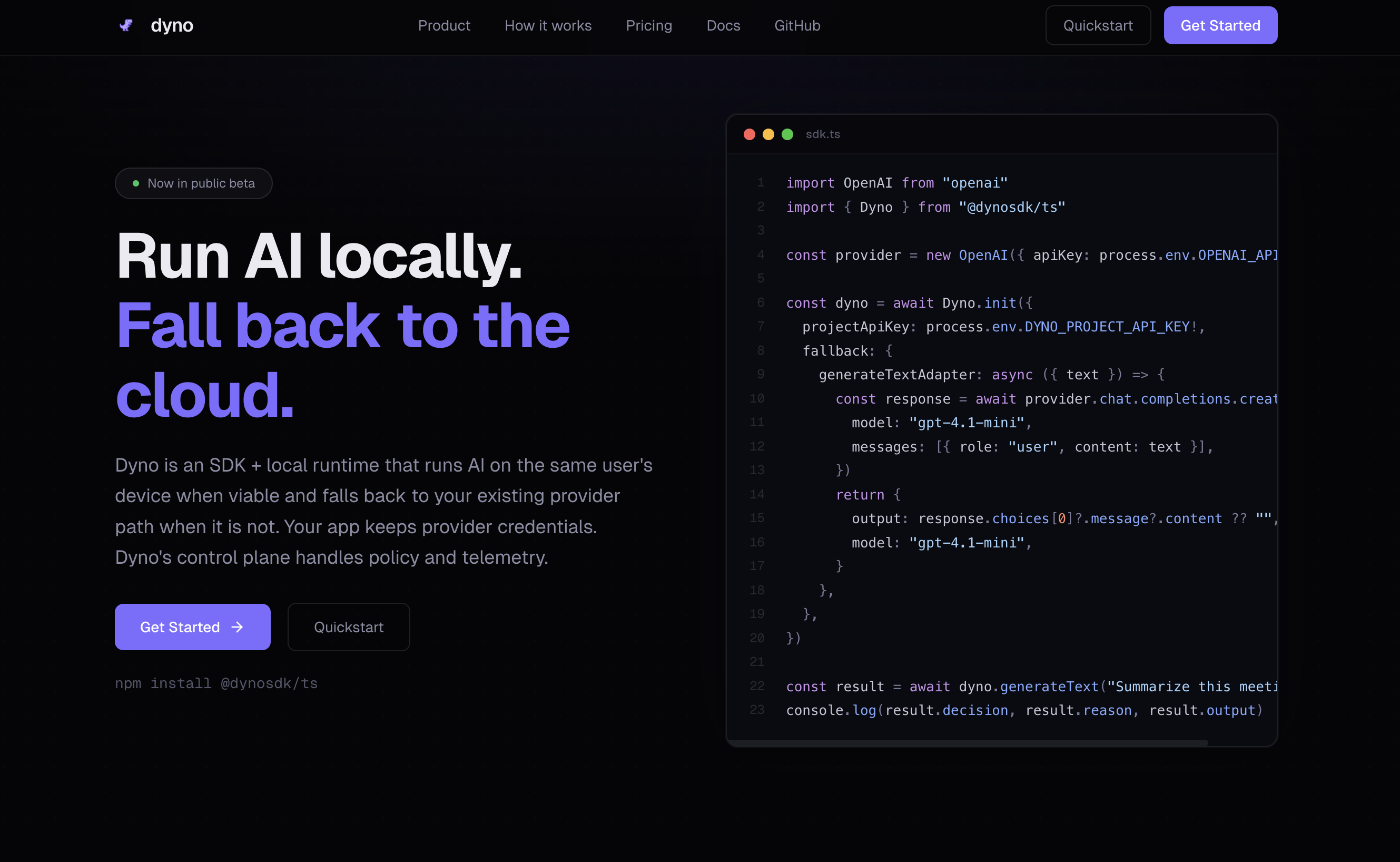Click 'dyno.generateText' on line 22

tap(1028, 686)
